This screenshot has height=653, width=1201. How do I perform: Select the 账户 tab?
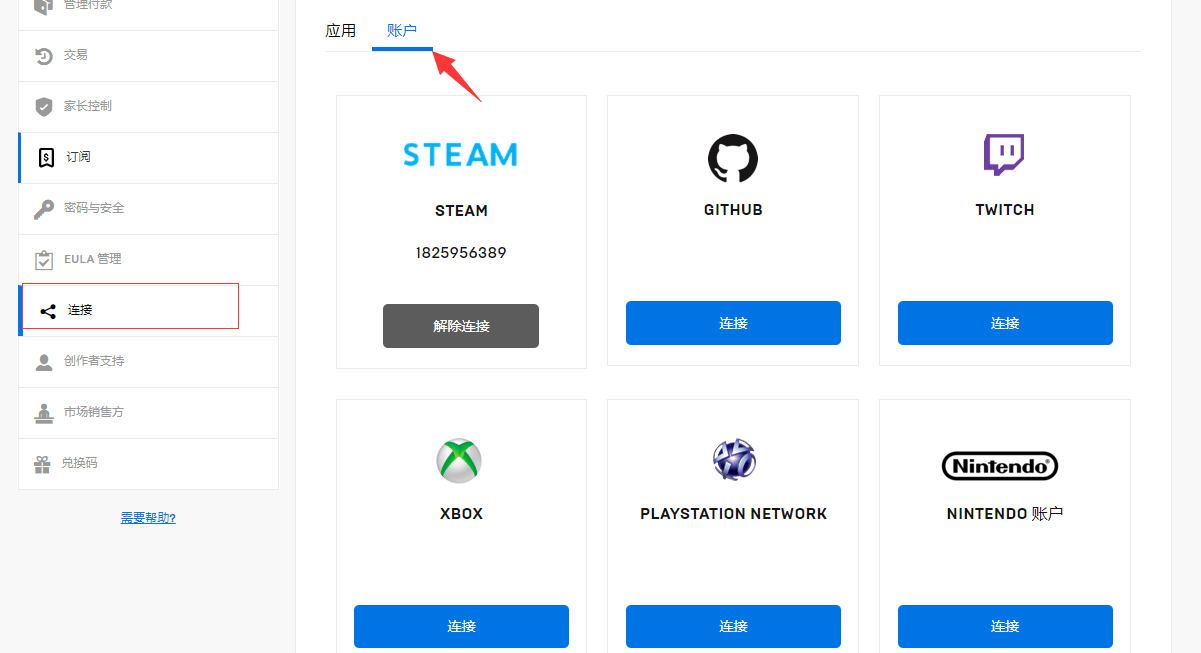coord(402,31)
